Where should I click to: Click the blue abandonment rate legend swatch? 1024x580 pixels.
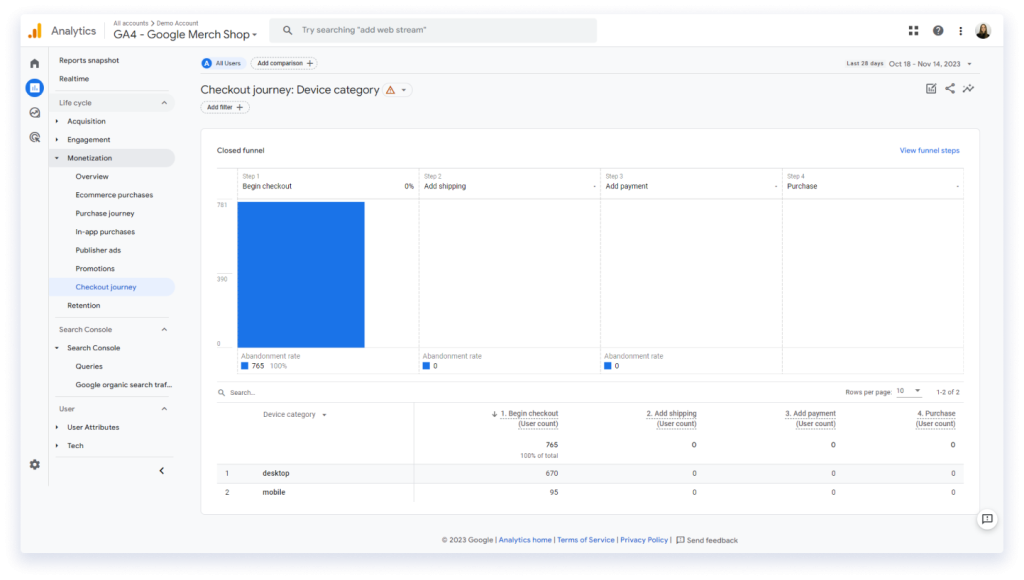pyautogui.click(x=243, y=367)
